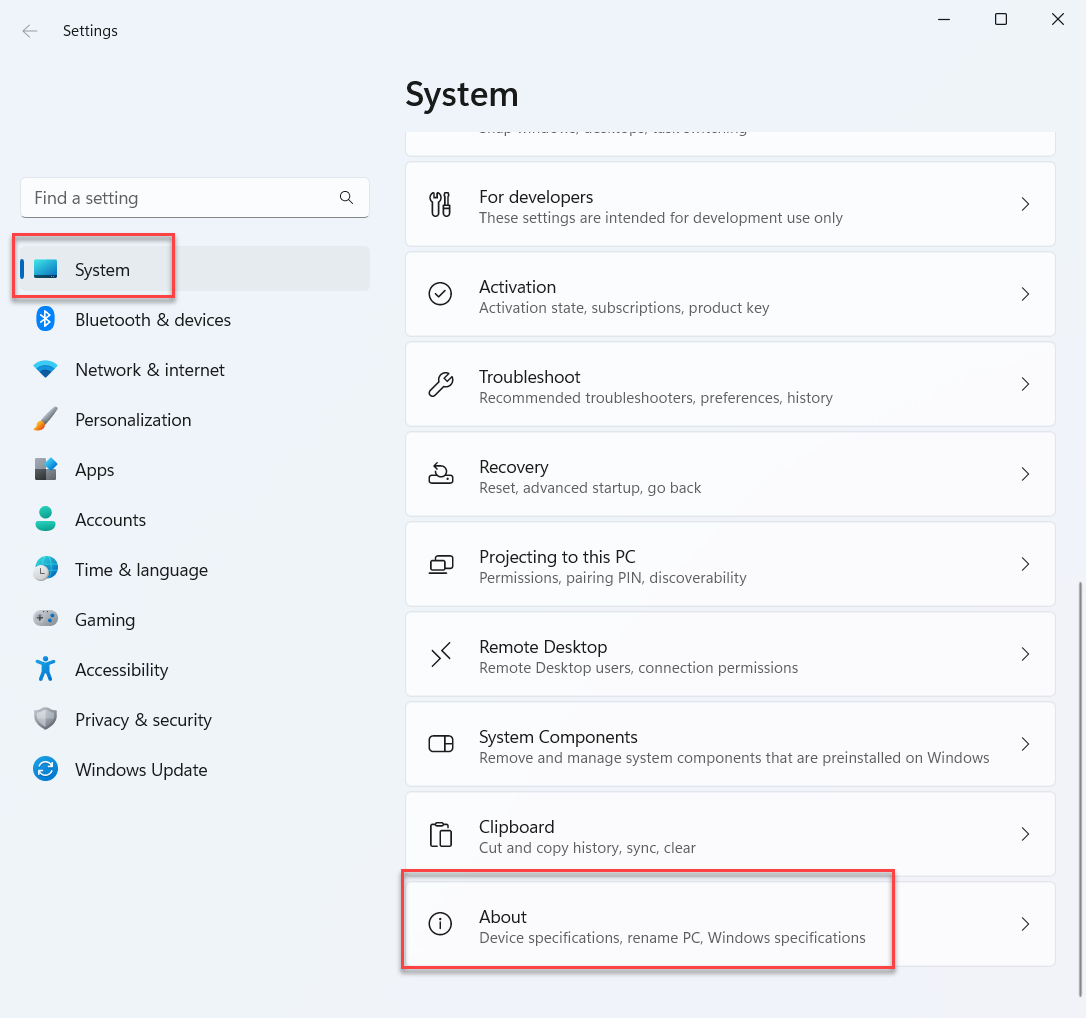This screenshot has height=1018, width=1086.
Task: Open the About settings row
Action: [730, 924]
